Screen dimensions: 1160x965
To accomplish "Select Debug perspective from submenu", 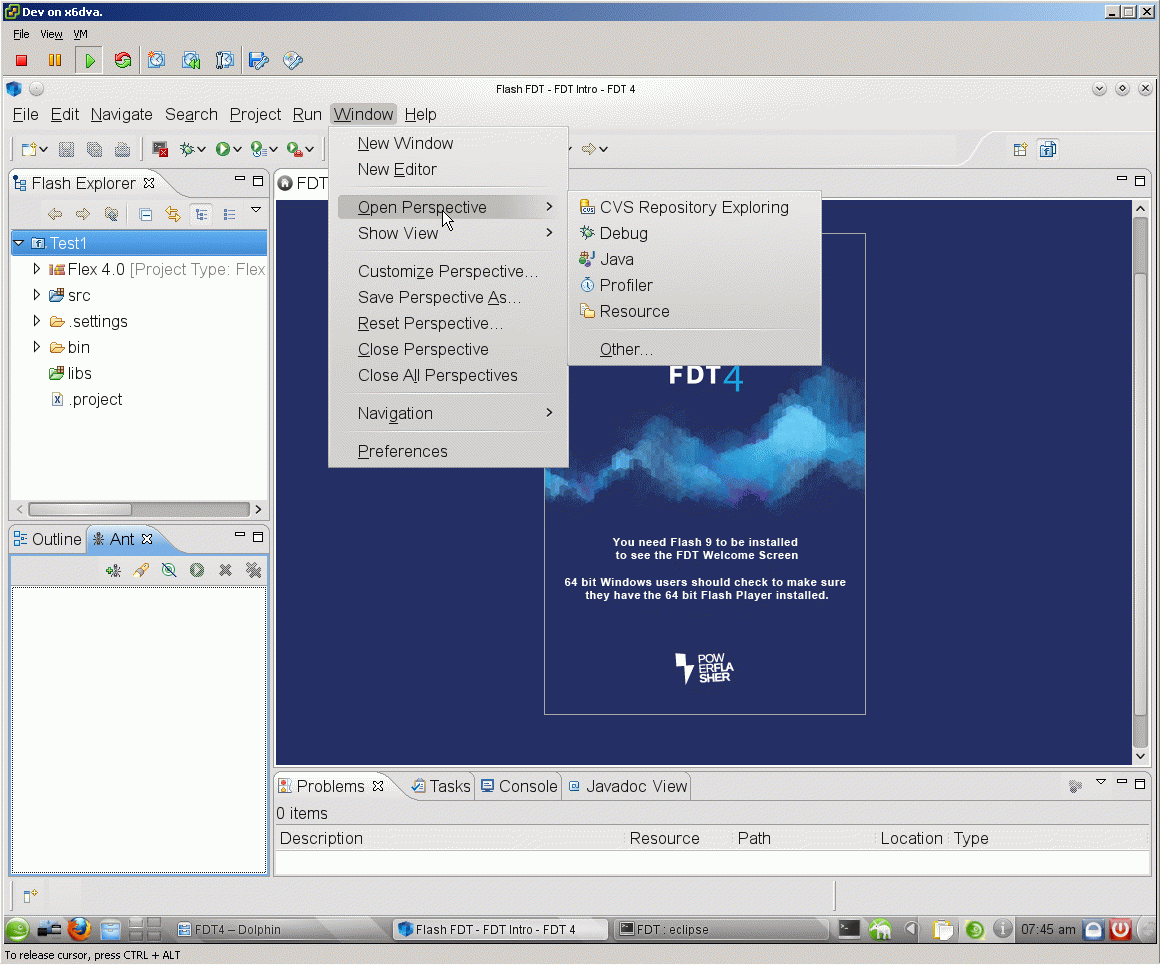I will coord(624,233).
